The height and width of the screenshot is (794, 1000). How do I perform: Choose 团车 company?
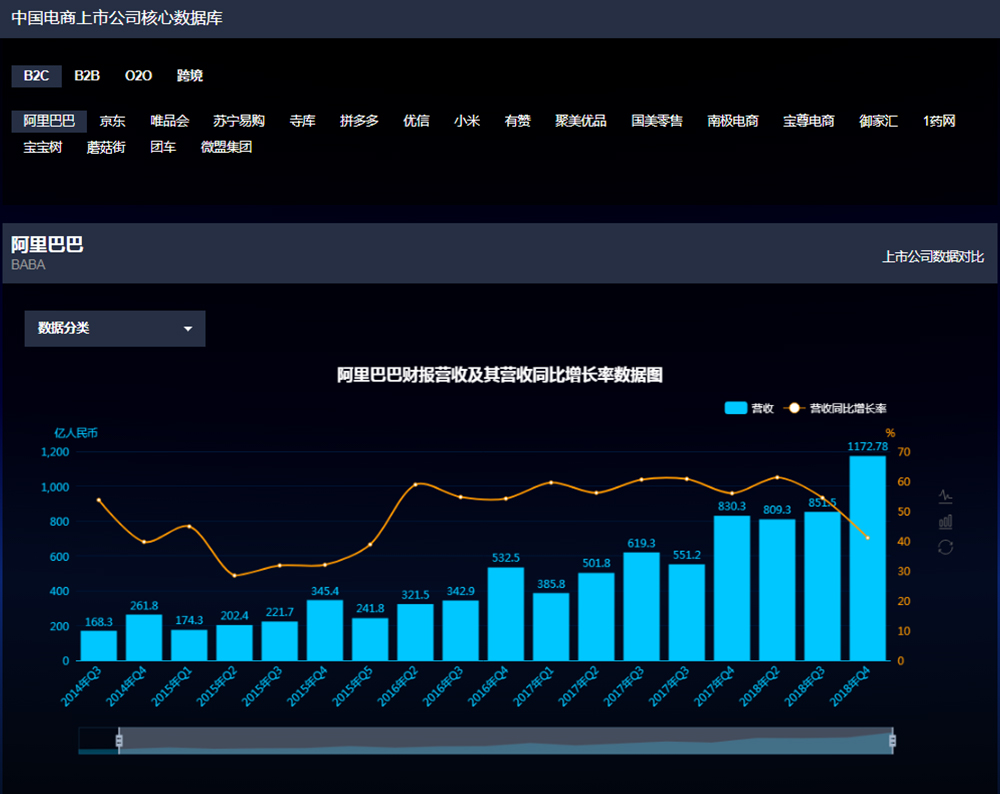[x=163, y=147]
